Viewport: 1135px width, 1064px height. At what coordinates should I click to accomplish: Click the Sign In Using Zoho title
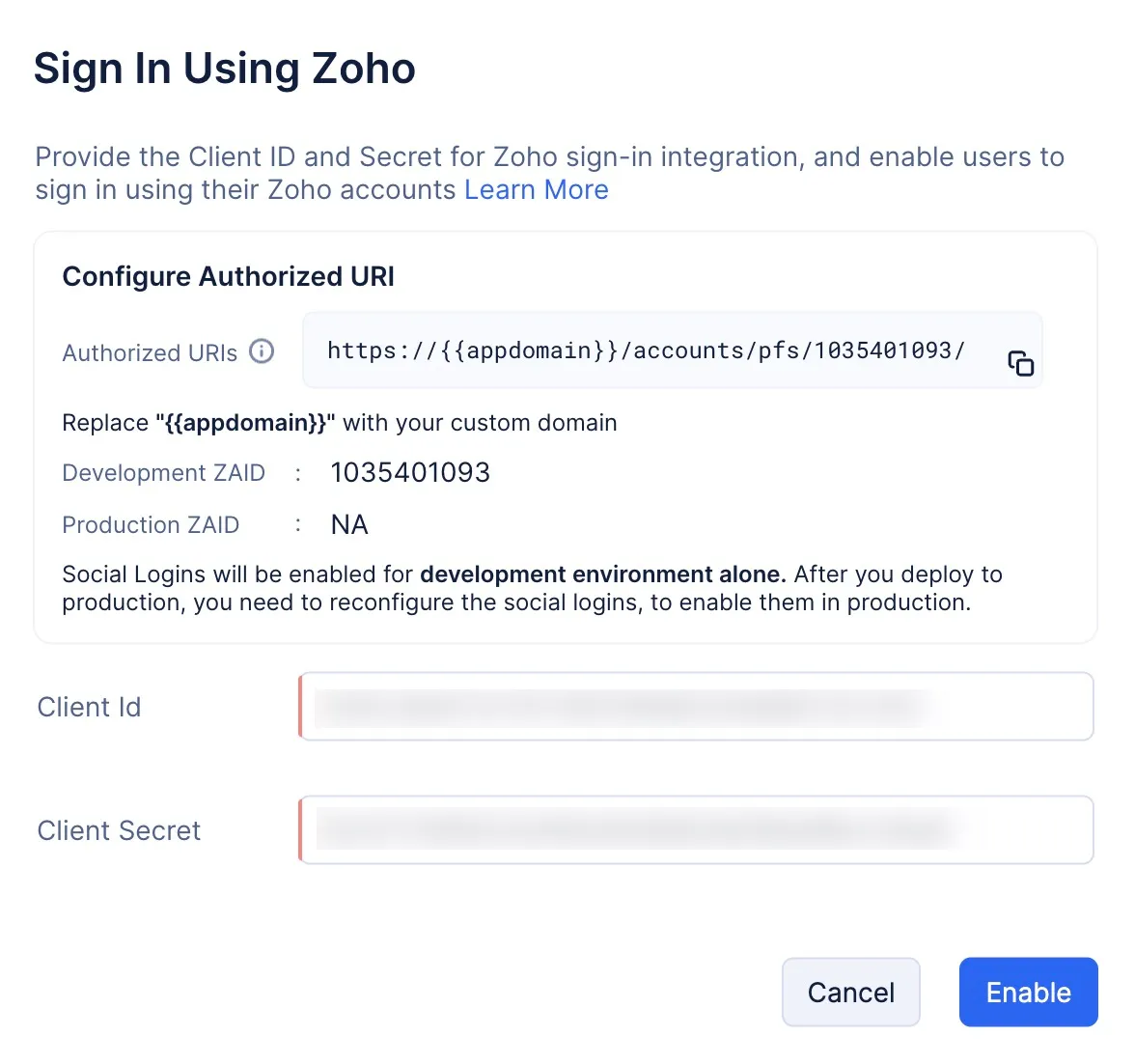(224, 70)
